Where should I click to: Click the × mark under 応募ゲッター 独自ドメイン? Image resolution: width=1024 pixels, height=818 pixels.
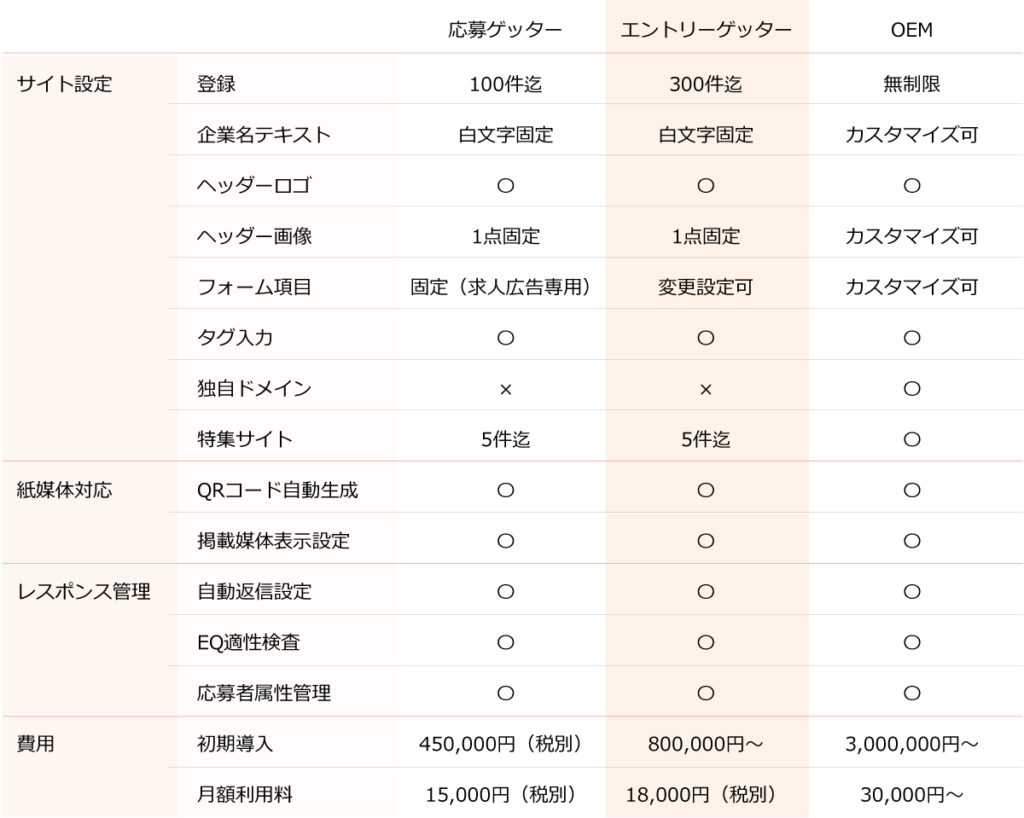[x=505, y=389]
